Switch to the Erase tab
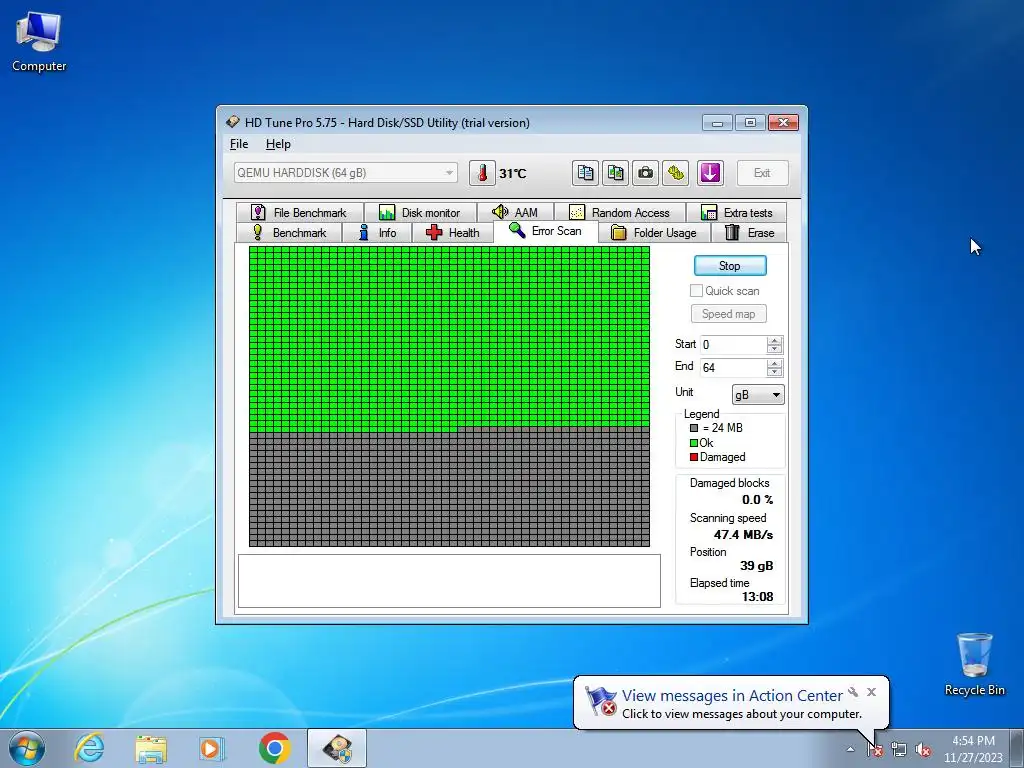 click(750, 232)
